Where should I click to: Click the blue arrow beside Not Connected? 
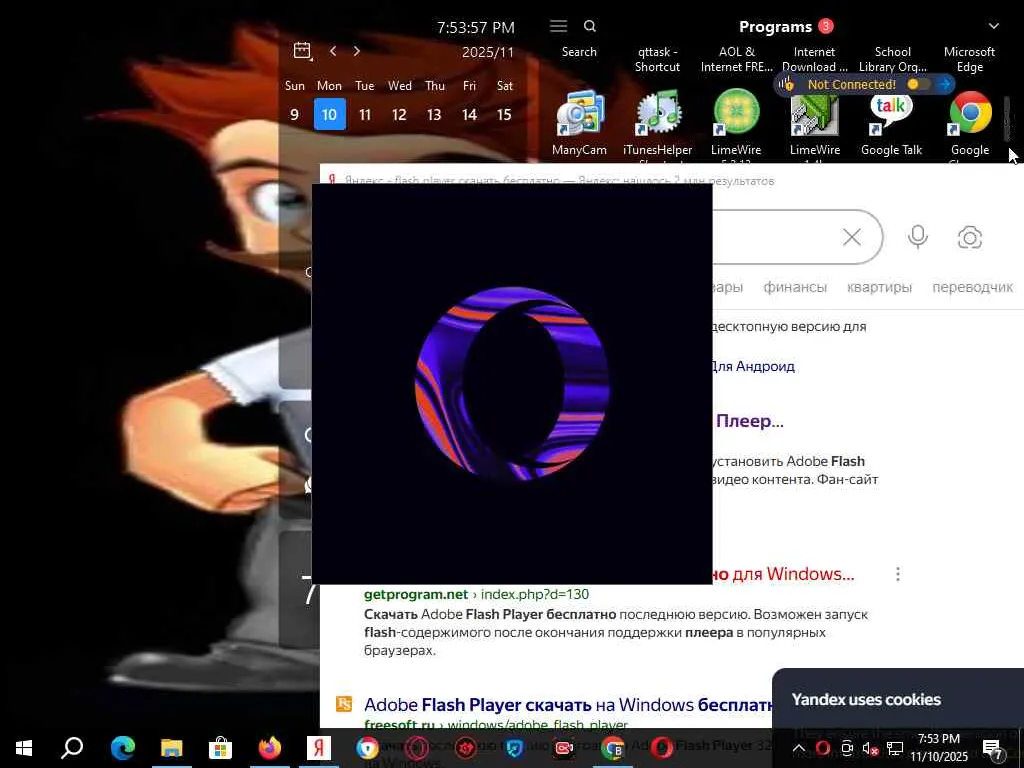coord(944,84)
